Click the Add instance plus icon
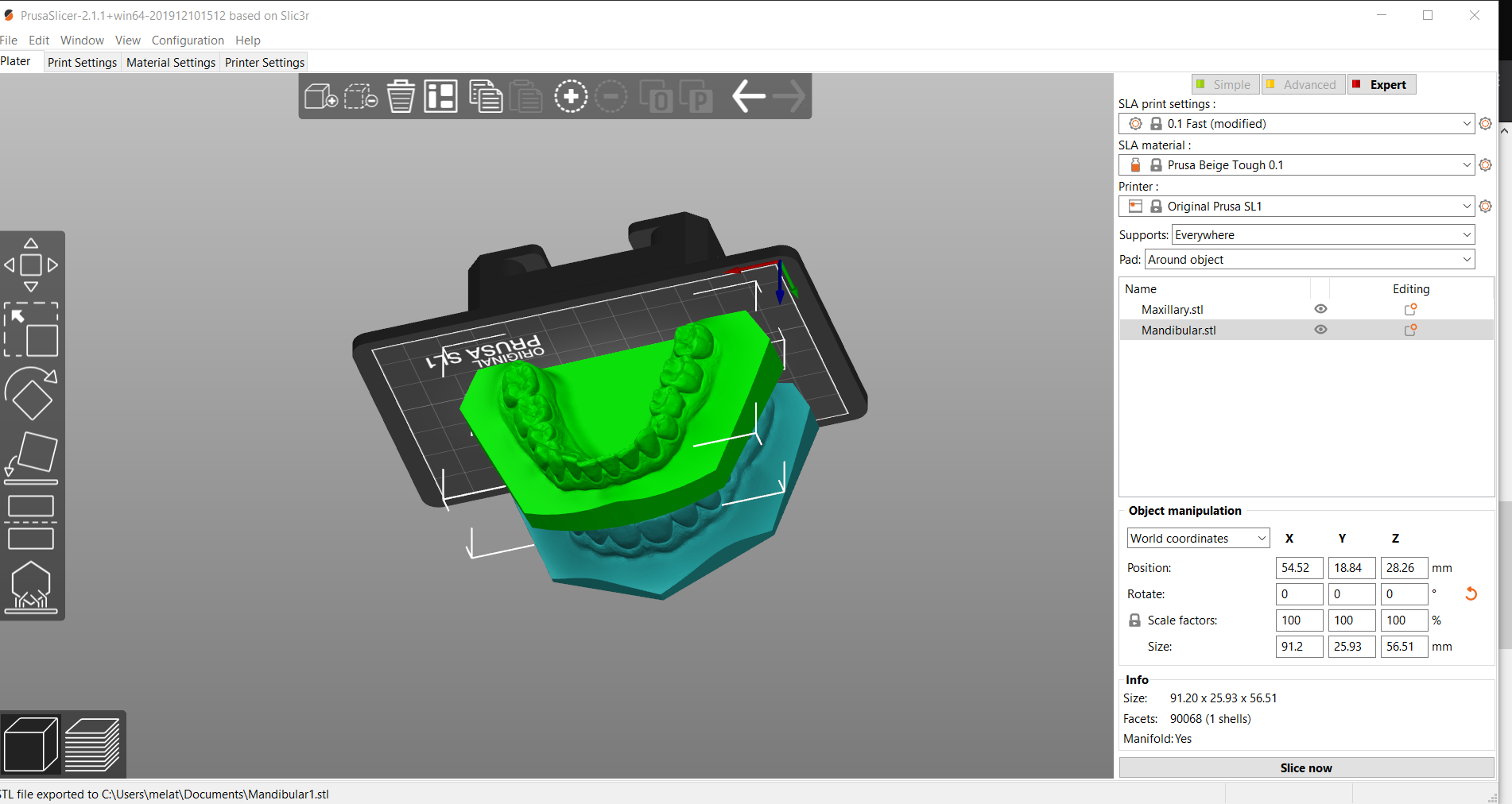The image size is (1512, 804). tap(571, 97)
